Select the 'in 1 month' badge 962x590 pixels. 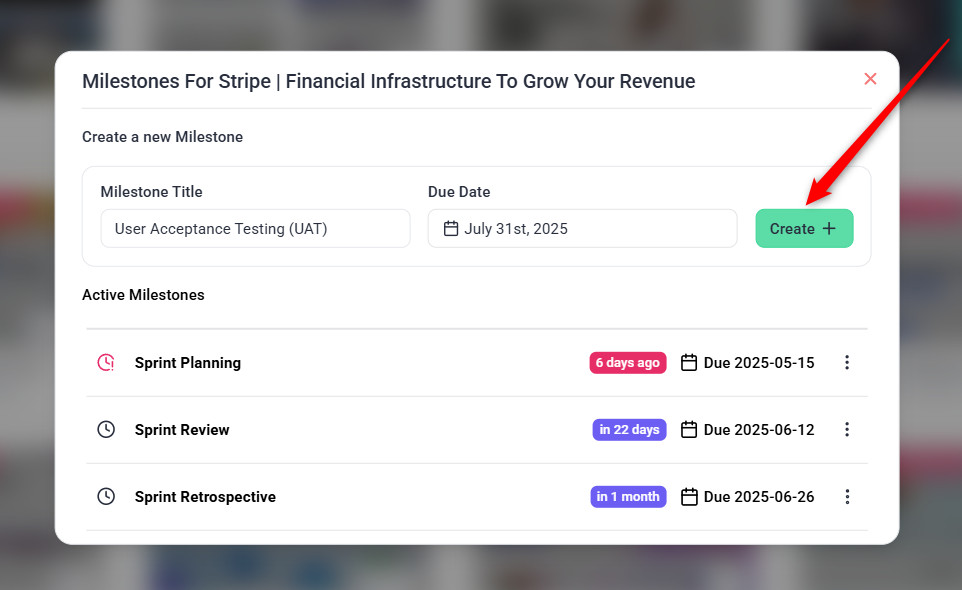[x=628, y=497]
